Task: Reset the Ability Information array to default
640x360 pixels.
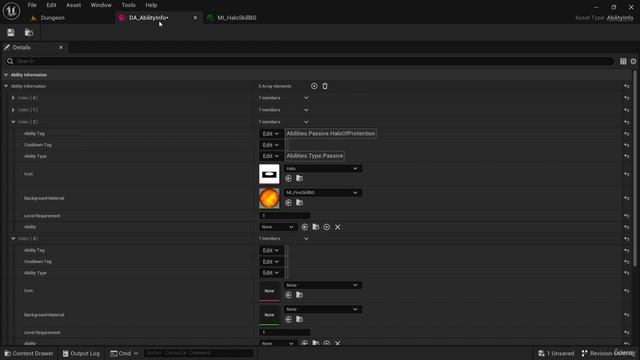Action: [x=627, y=86]
